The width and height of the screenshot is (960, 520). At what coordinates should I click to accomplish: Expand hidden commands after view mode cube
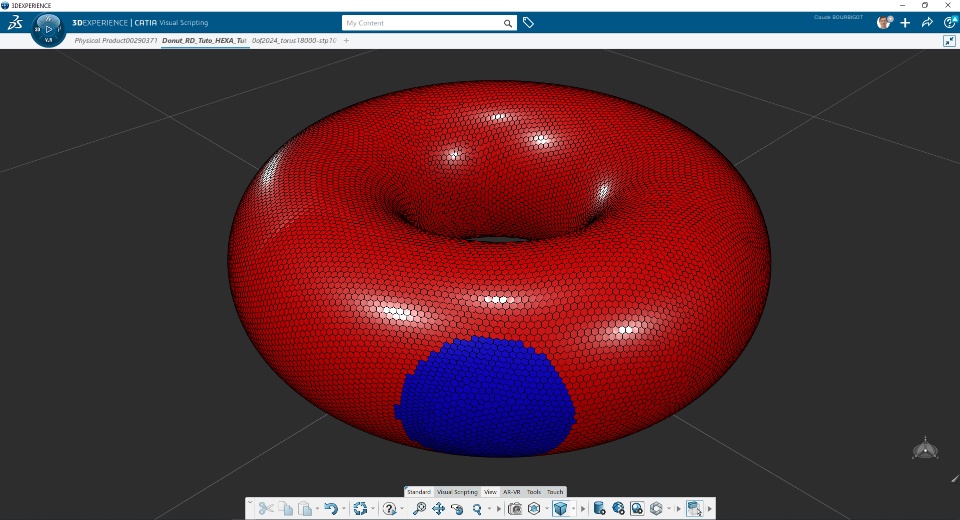pos(582,509)
